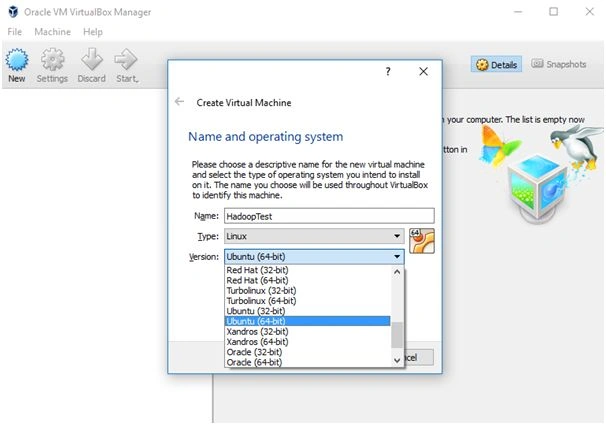606x425 pixels.
Task: Open the Machine menu
Action: point(53,32)
